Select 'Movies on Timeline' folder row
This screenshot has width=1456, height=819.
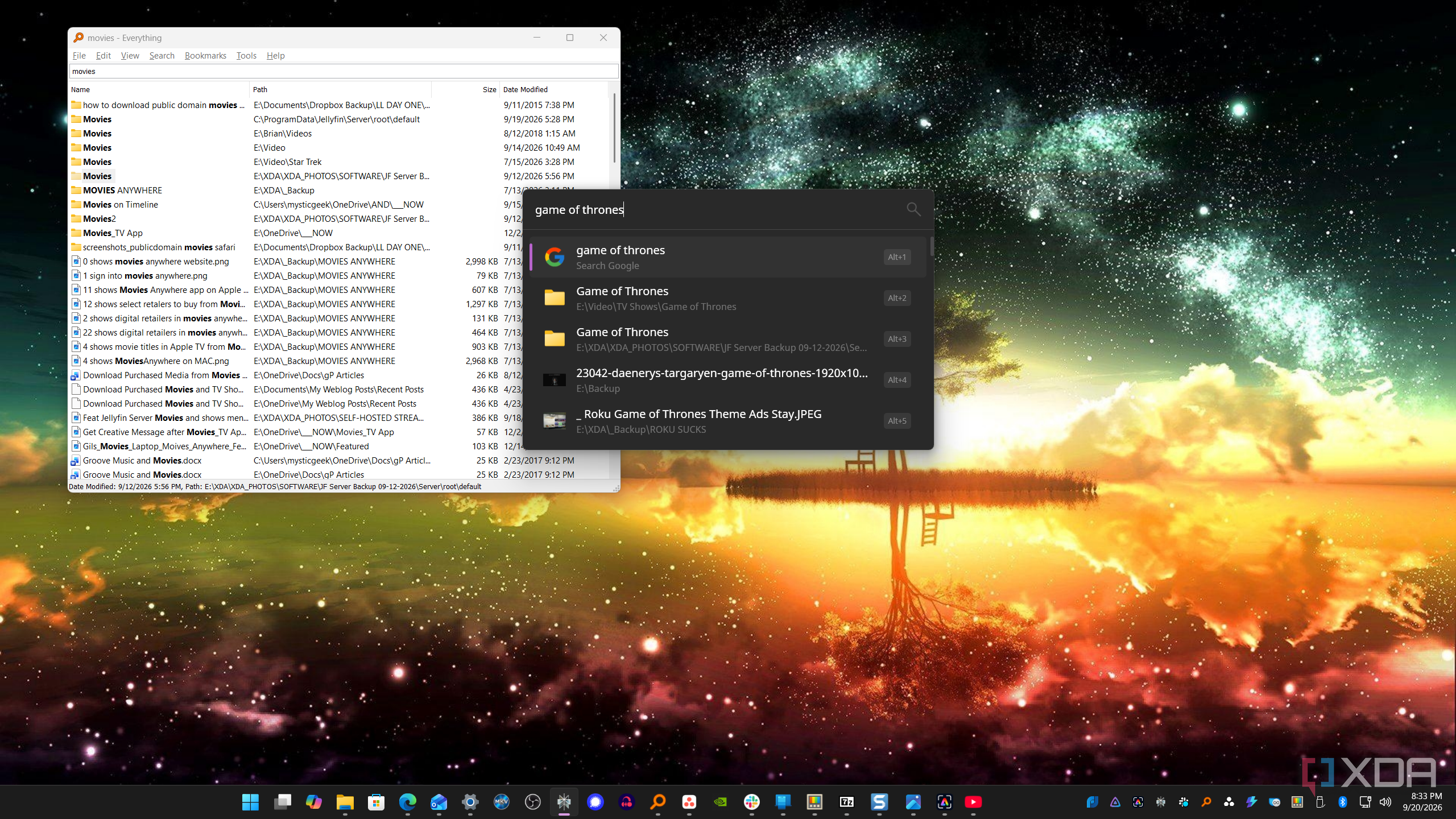point(296,204)
